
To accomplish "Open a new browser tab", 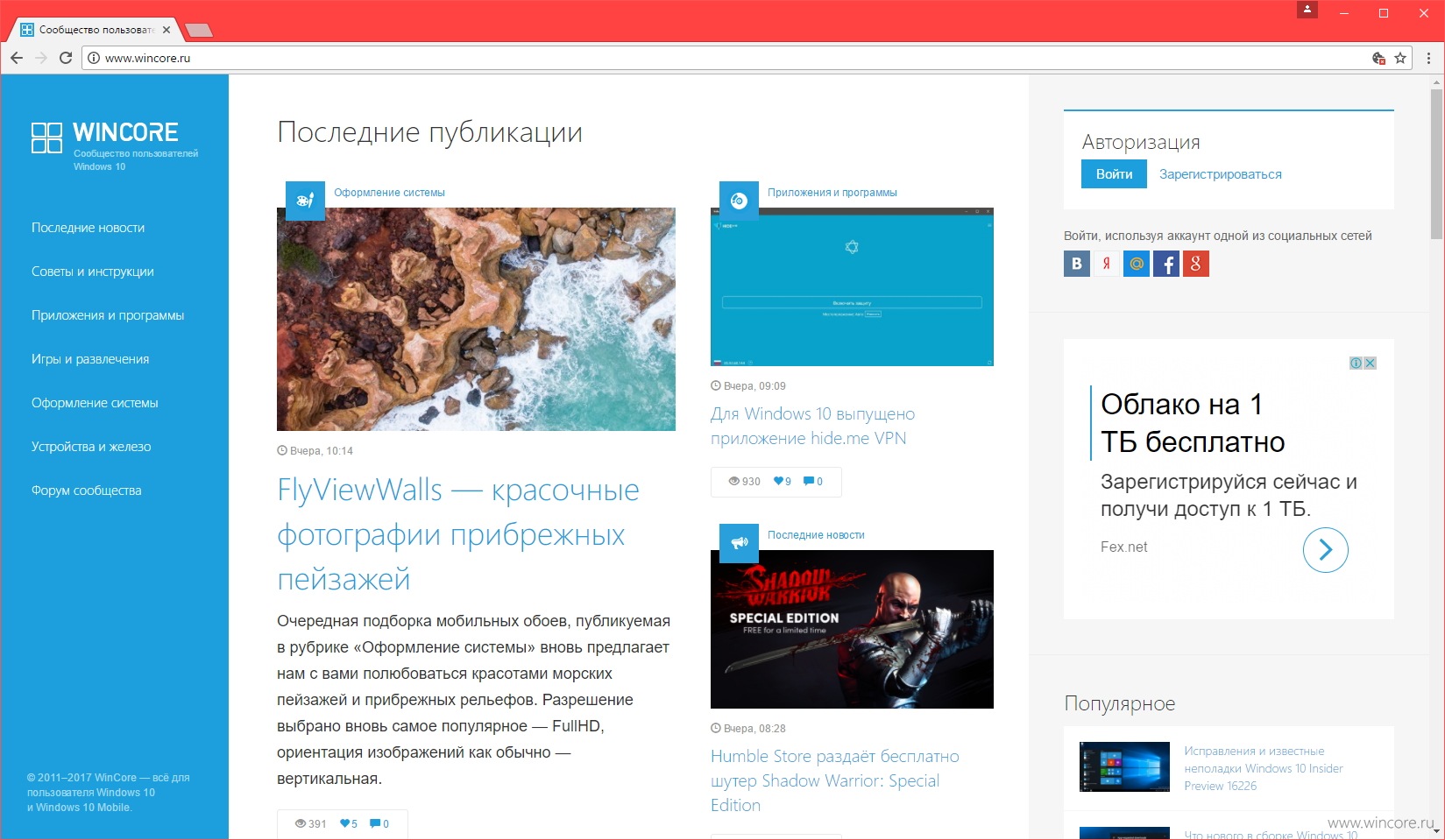I will tap(199, 31).
